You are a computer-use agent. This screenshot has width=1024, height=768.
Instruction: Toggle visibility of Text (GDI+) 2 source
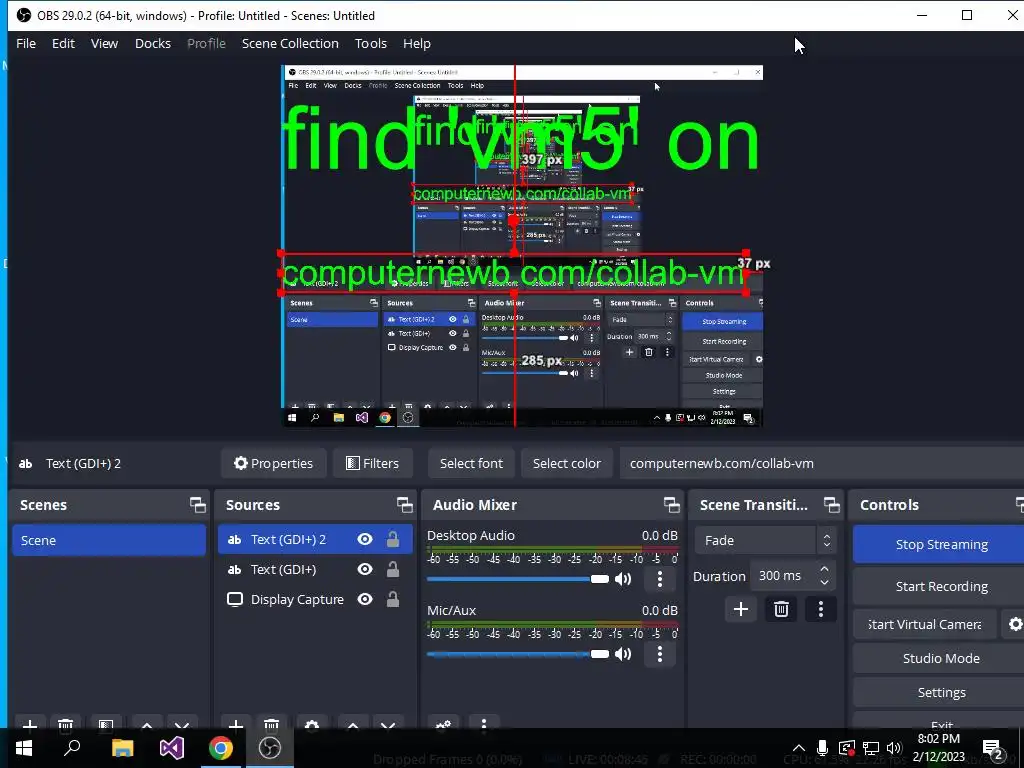point(365,539)
